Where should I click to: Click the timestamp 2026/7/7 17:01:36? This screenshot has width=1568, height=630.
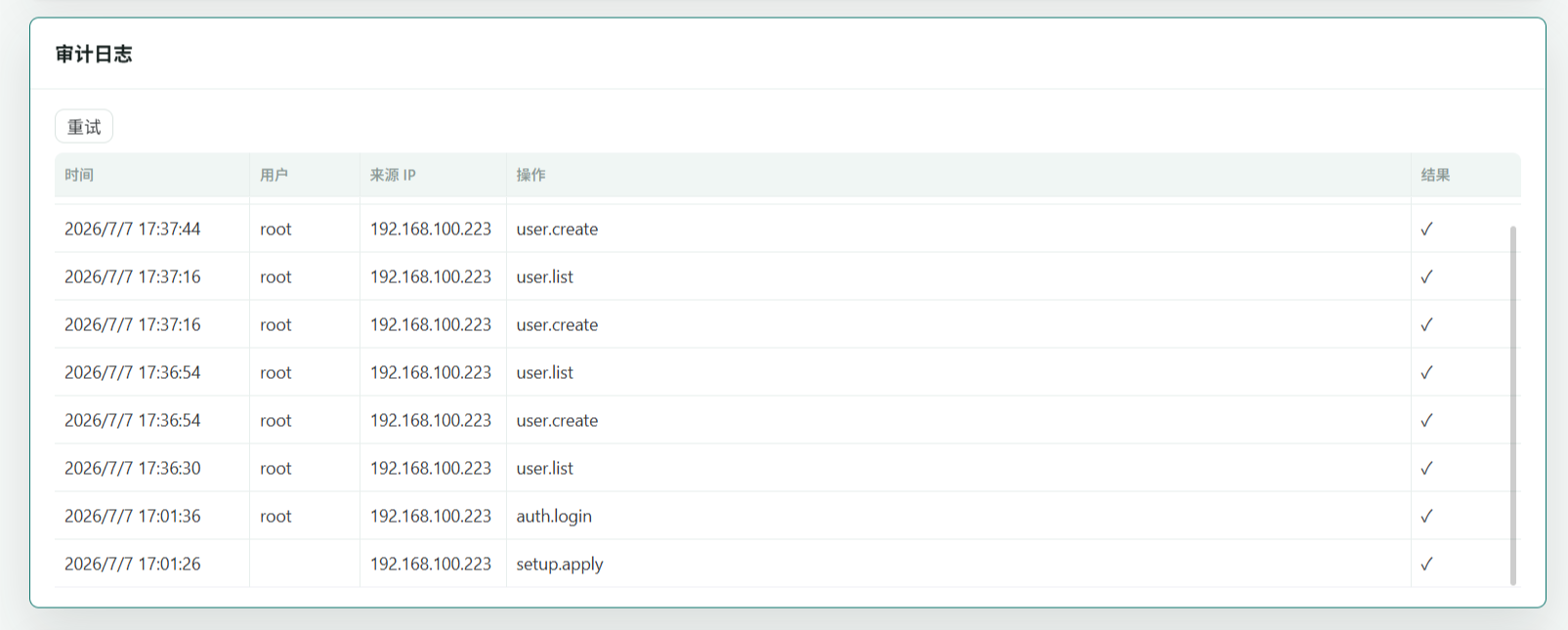pos(133,516)
